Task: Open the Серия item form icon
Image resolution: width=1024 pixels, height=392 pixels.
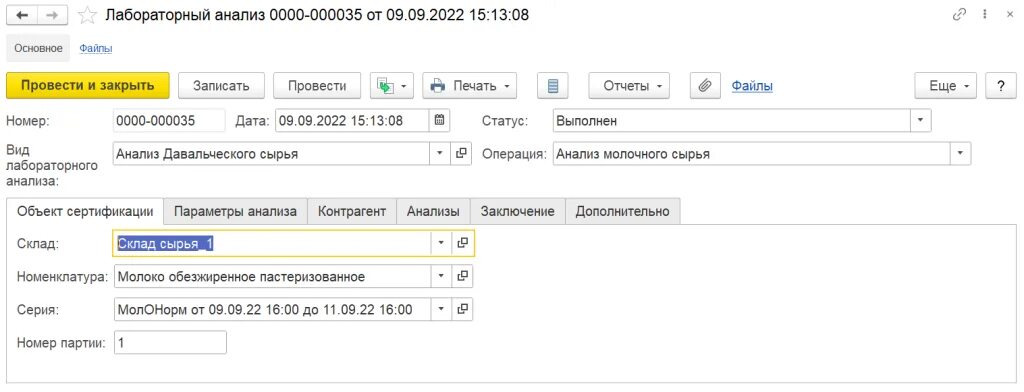Action: (x=462, y=309)
